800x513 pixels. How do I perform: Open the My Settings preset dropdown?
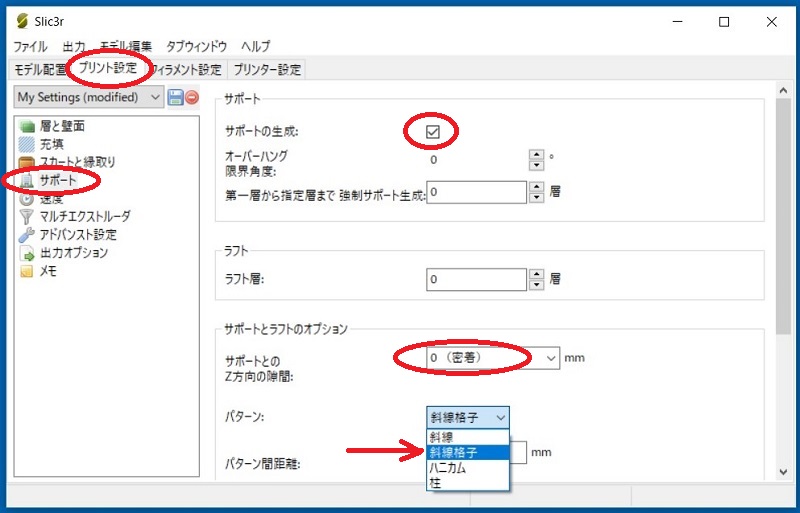89,97
